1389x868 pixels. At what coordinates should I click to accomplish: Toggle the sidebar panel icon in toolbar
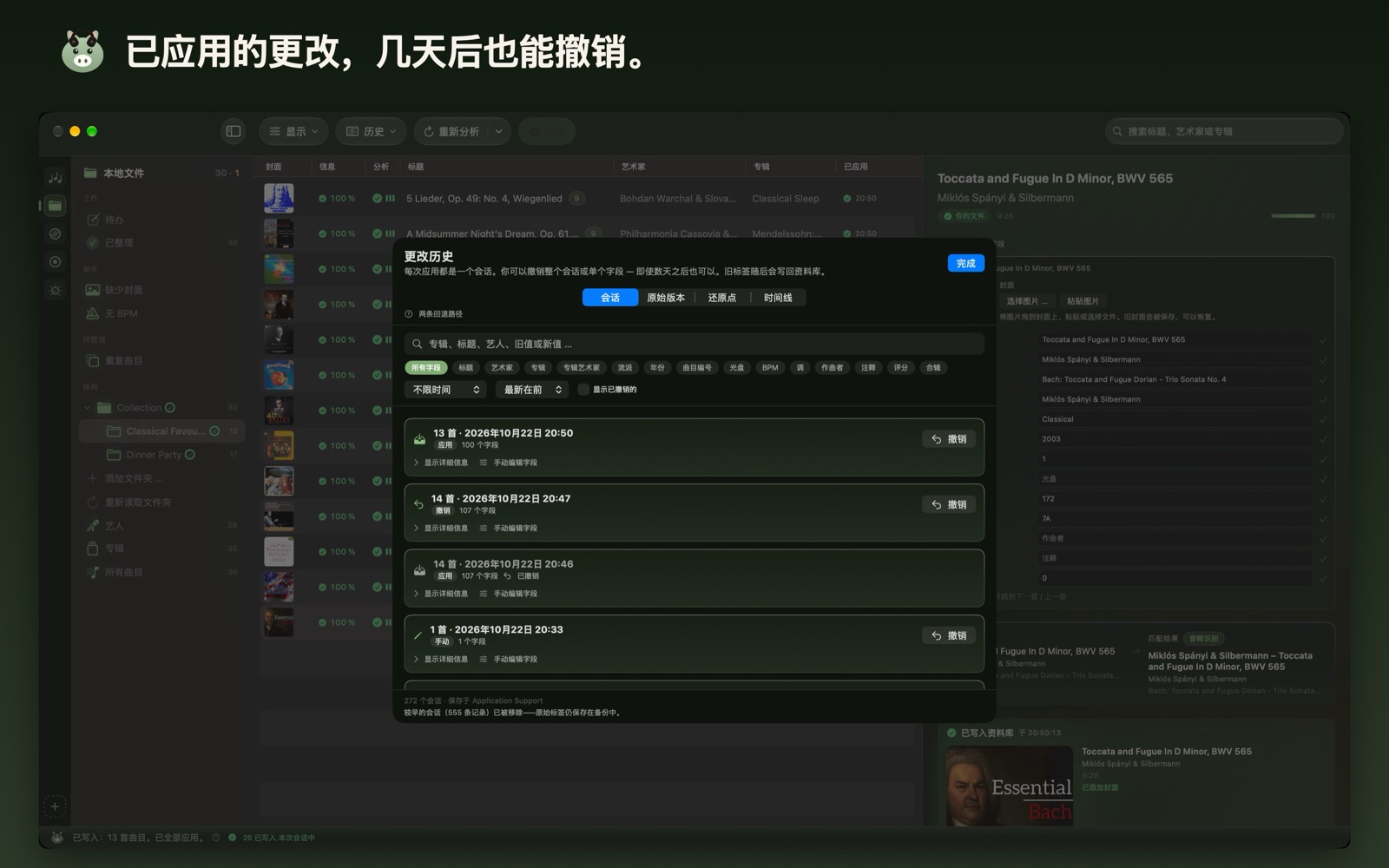234,131
